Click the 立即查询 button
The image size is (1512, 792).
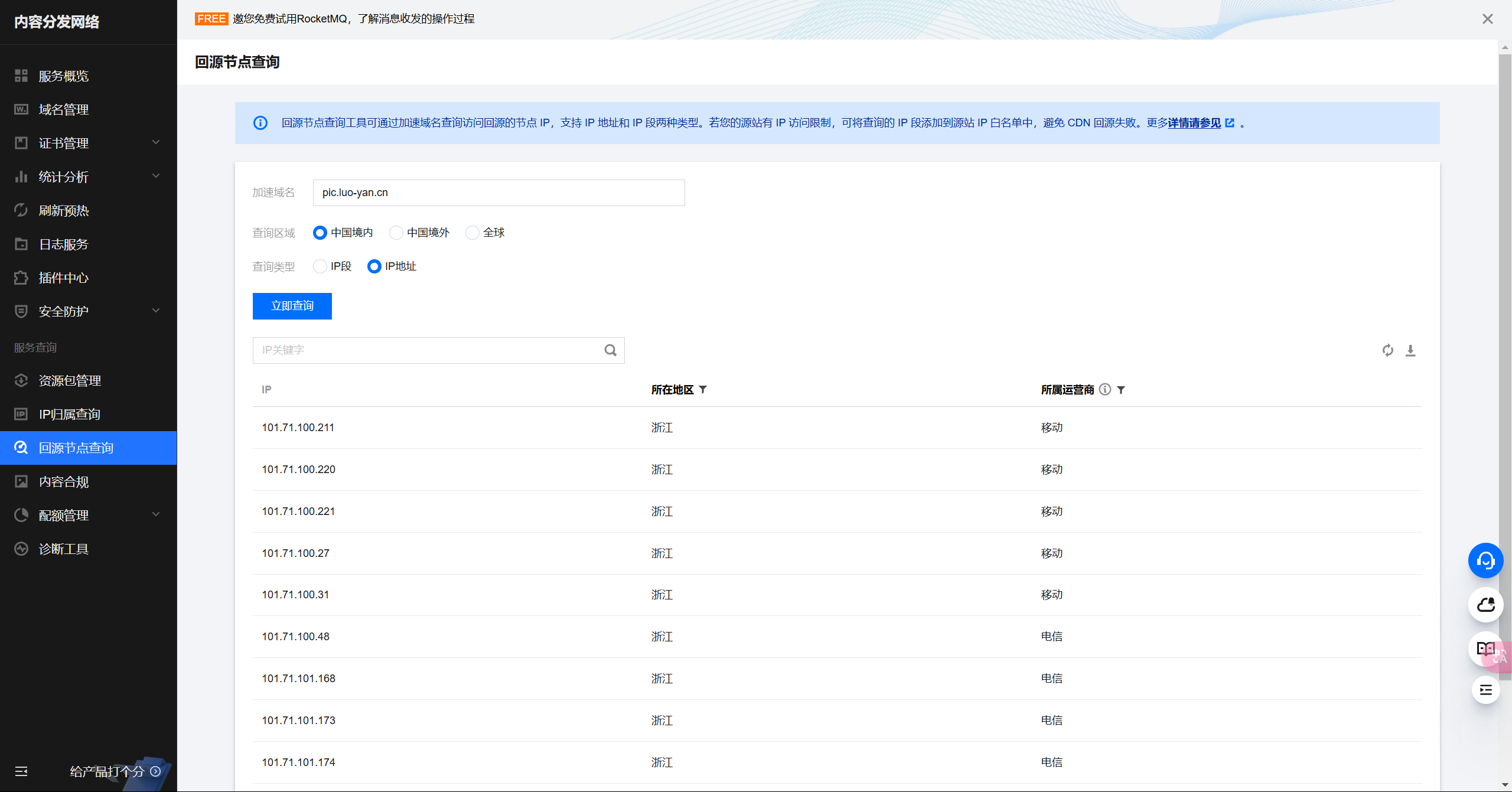pos(292,306)
